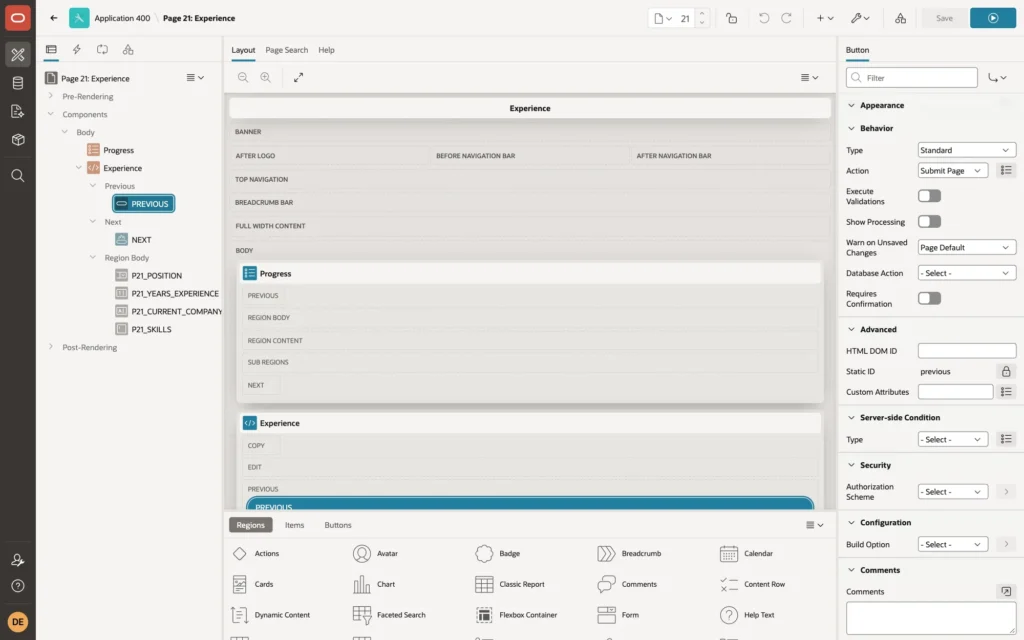
Task: Collapse the Appearance section
Action: click(x=851, y=105)
